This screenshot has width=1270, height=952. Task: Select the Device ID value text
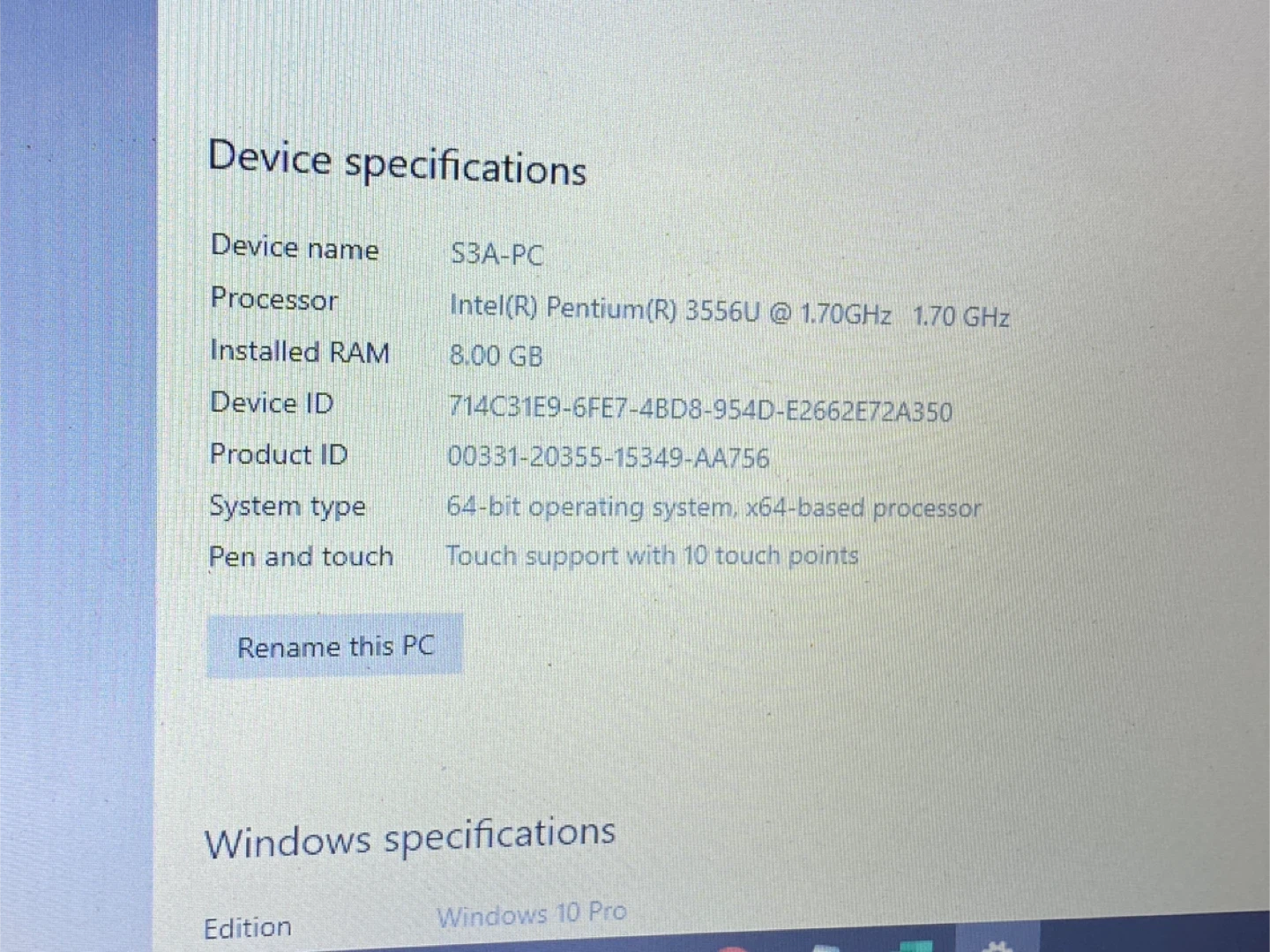point(700,409)
